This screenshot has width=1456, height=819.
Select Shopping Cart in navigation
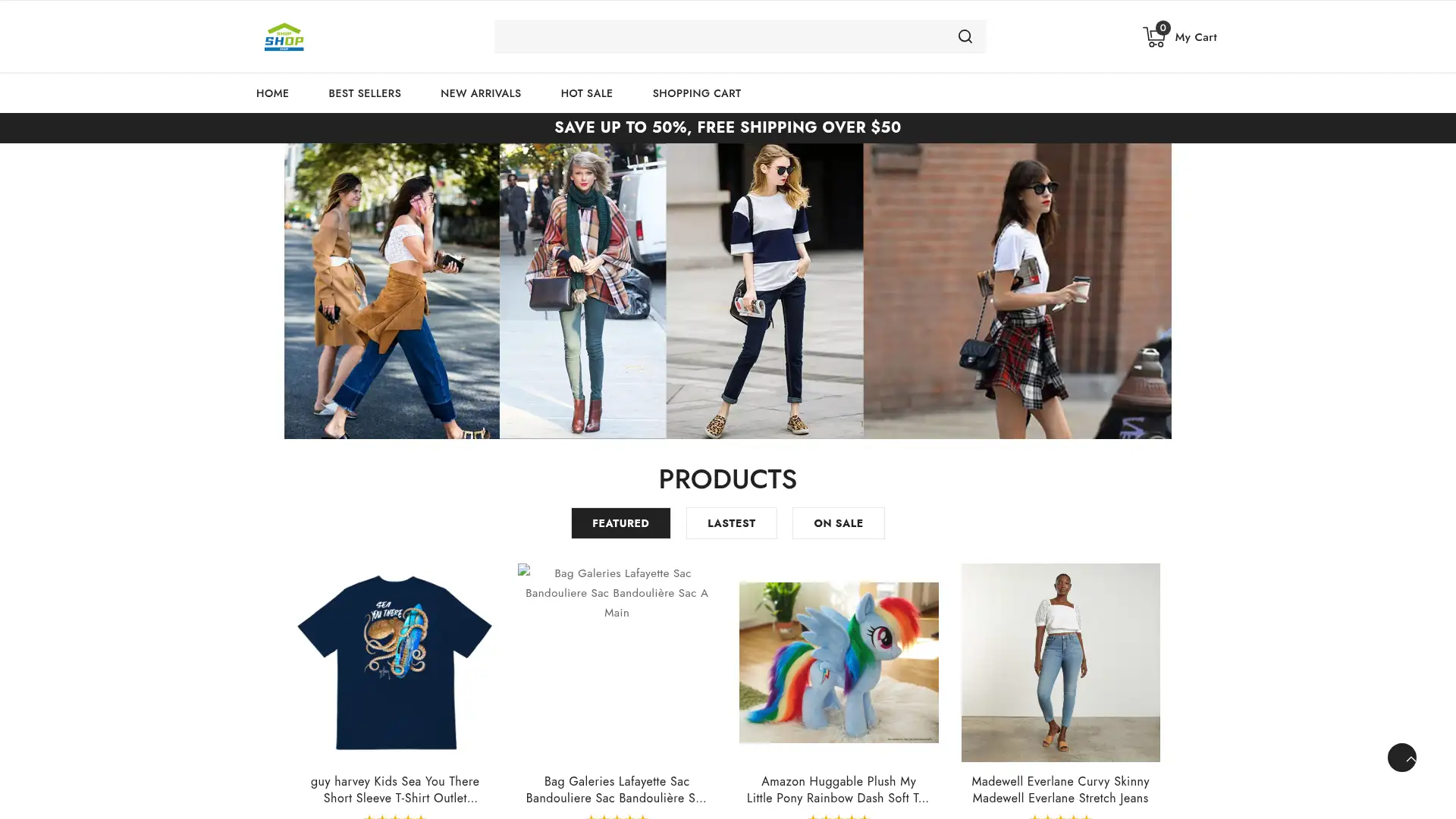point(696,93)
